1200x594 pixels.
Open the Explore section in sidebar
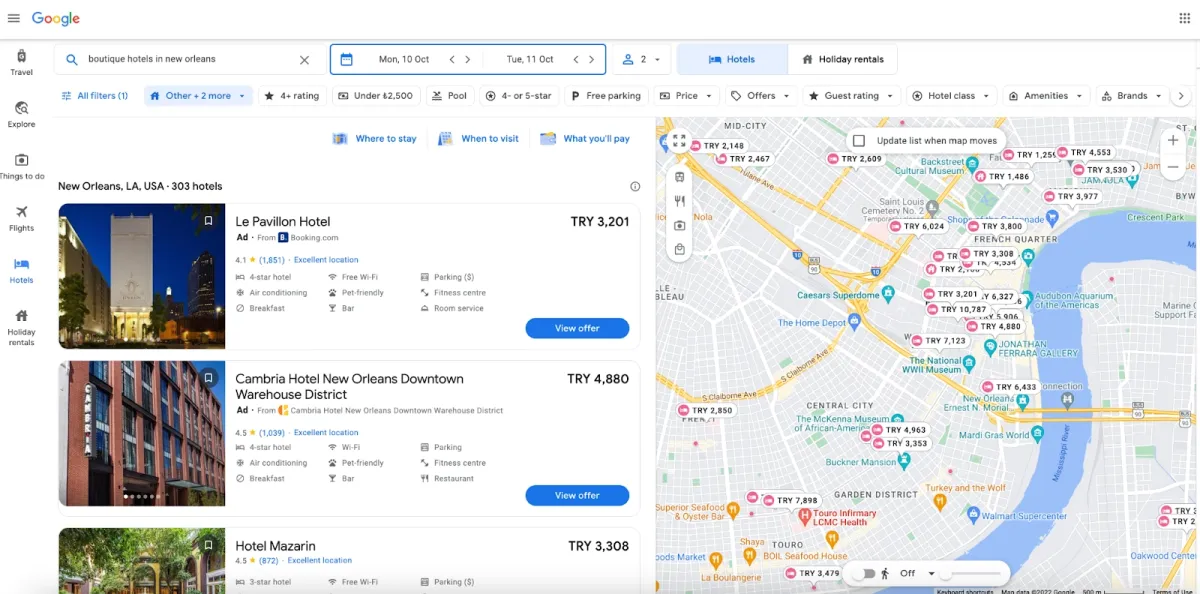click(x=22, y=114)
